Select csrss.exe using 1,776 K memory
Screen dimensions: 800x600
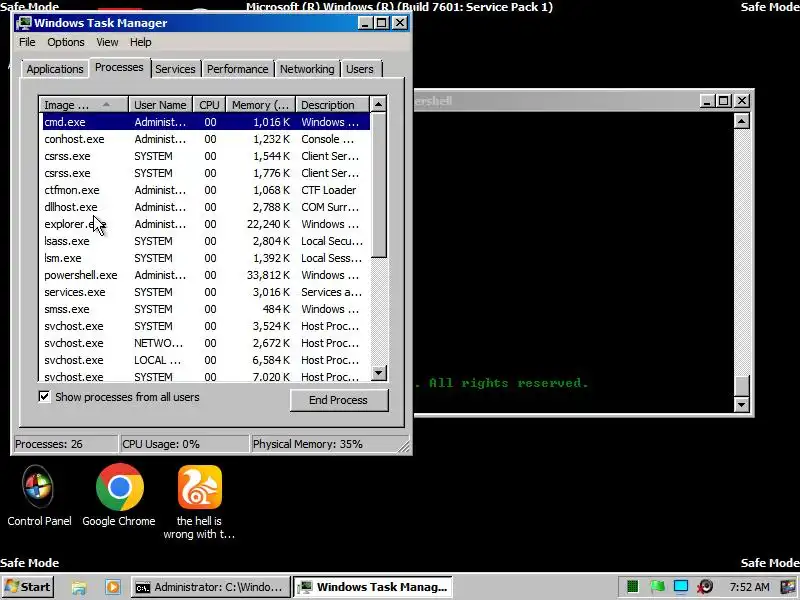click(x=206, y=173)
